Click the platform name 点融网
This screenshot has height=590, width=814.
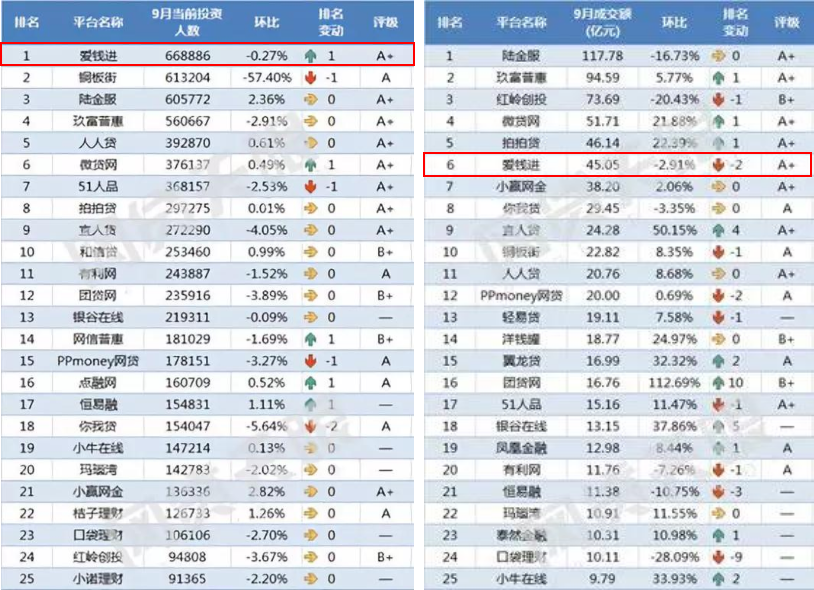coord(98,383)
